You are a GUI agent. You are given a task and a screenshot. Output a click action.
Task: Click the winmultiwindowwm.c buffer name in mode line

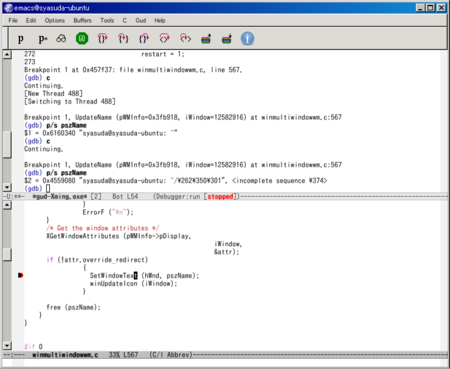[65, 355]
